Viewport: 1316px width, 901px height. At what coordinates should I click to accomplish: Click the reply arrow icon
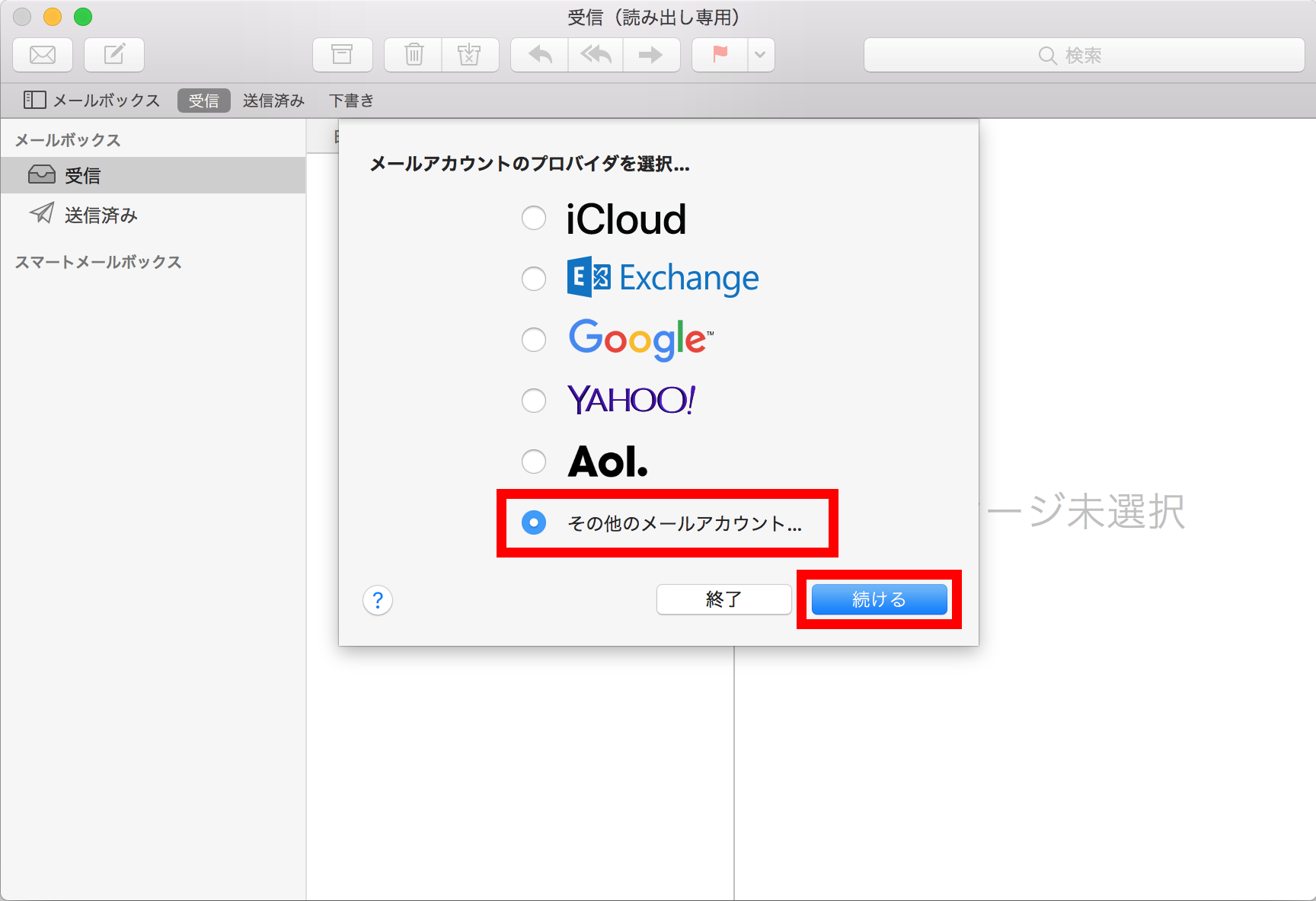[538, 54]
